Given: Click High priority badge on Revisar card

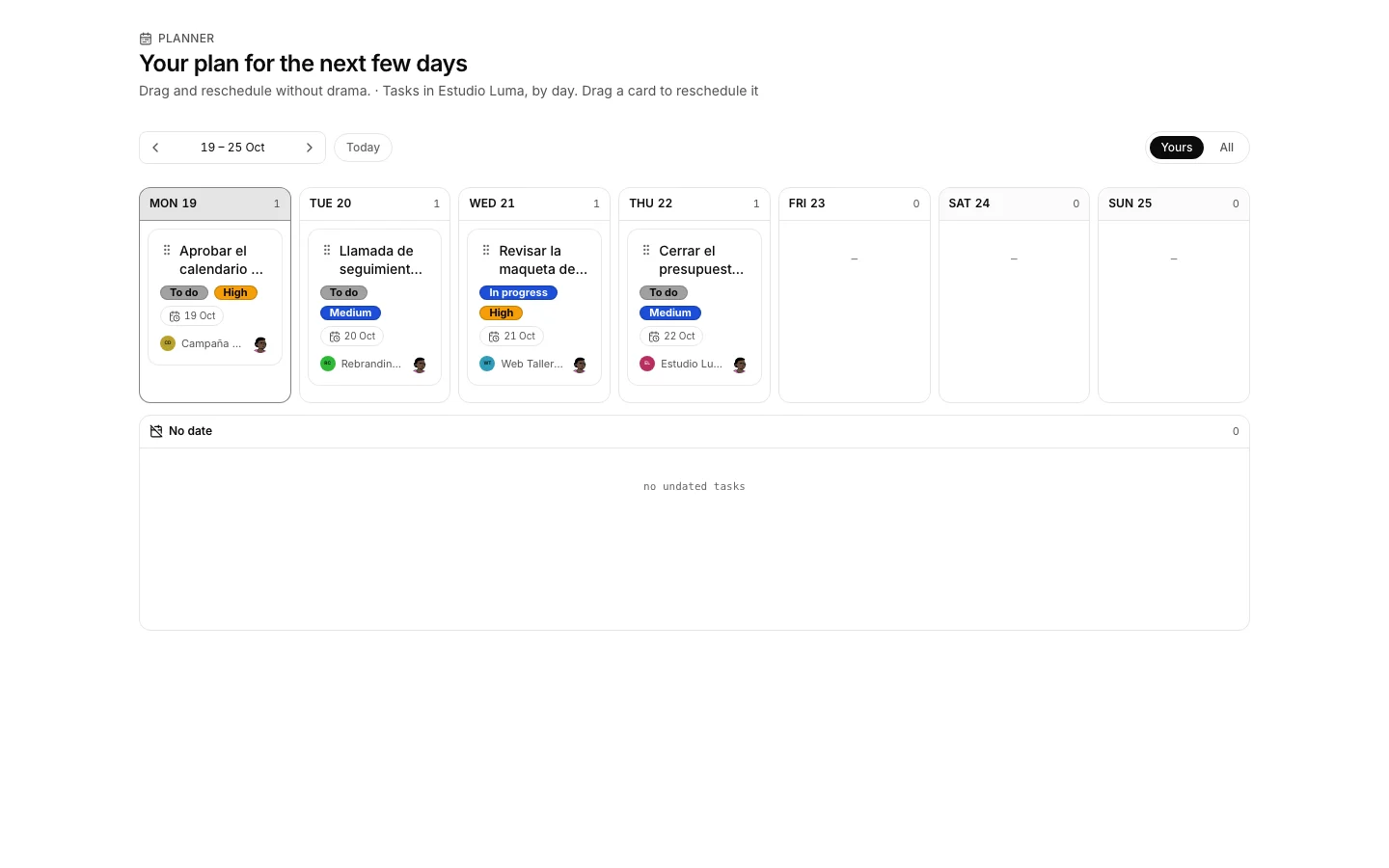Looking at the screenshot, I should [502, 312].
